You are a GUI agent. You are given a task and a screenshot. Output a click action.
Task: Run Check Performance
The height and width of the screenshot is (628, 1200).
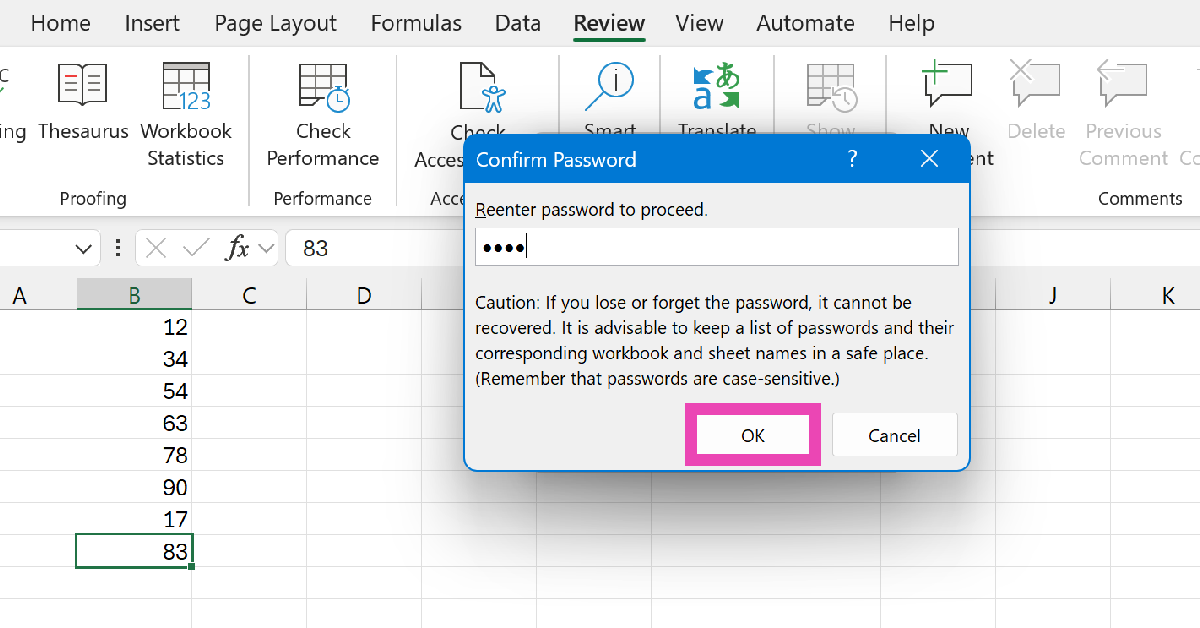323,90
